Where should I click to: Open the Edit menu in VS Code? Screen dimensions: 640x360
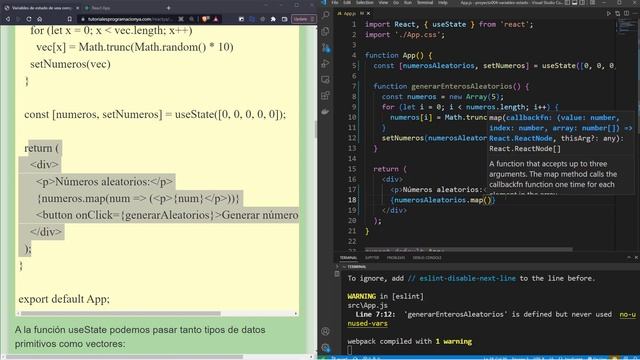click(347, 2)
